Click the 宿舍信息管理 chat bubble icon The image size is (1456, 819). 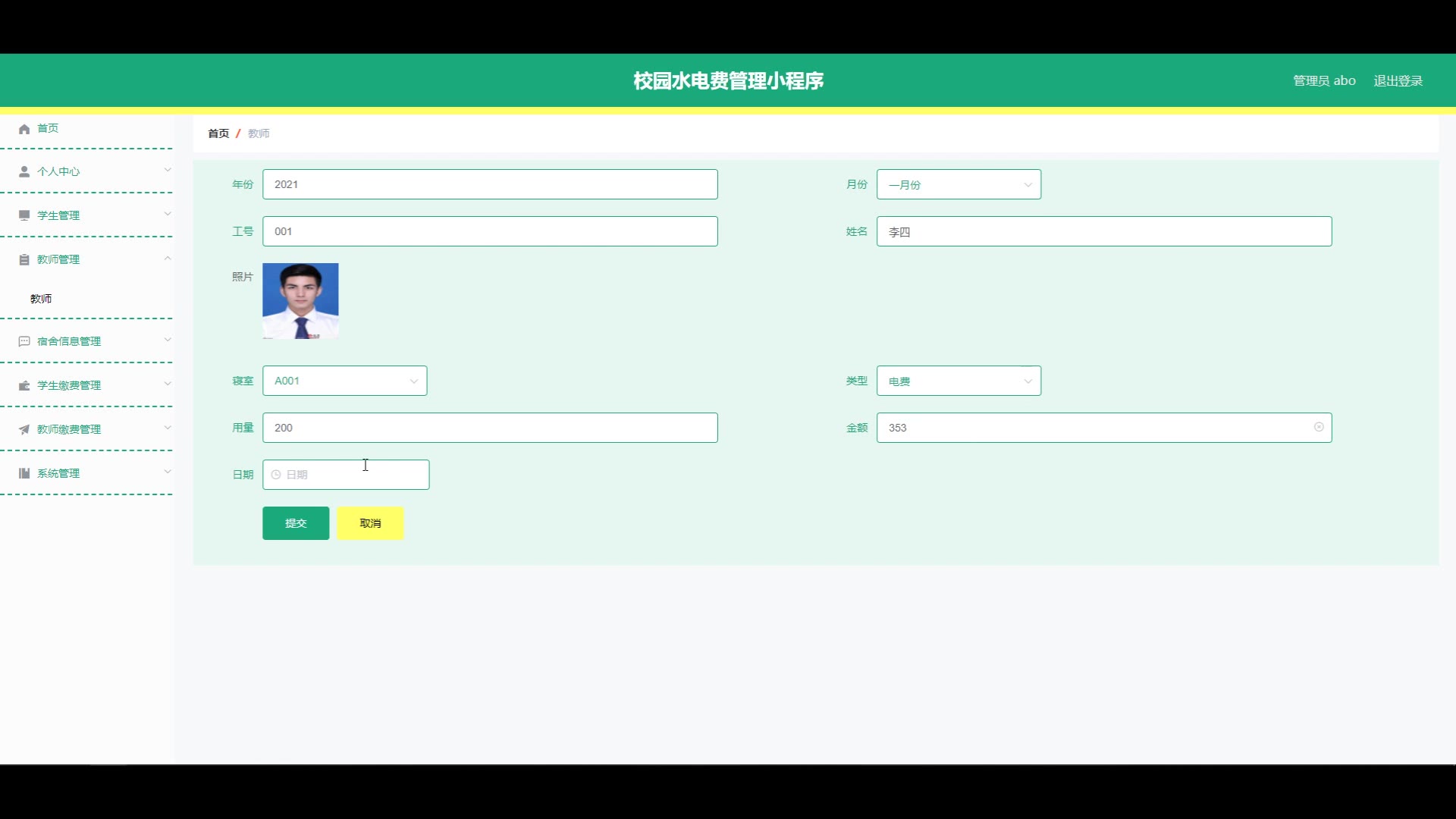(x=24, y=341)
